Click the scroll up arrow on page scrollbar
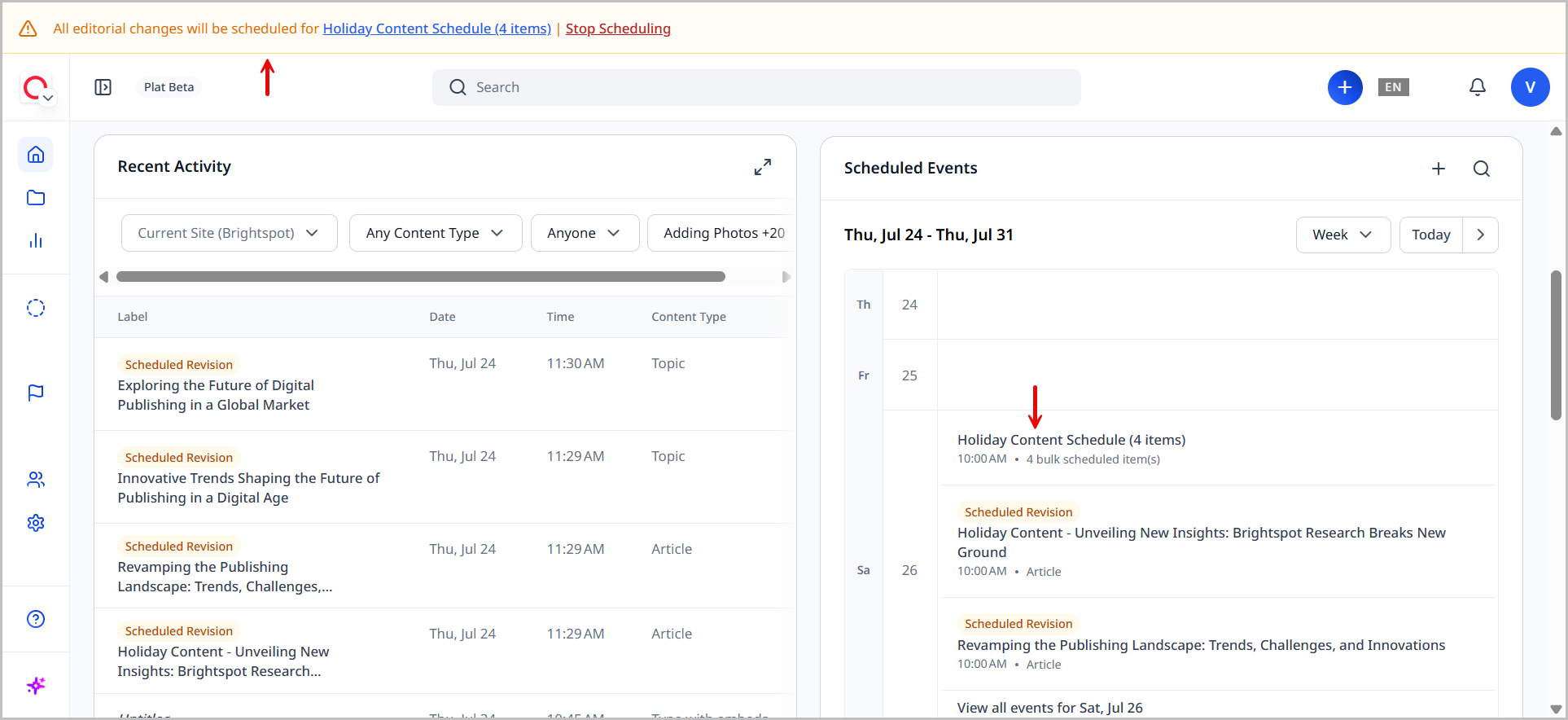The height and width of the screenshot is (720, 1568). coord(1556,131)
